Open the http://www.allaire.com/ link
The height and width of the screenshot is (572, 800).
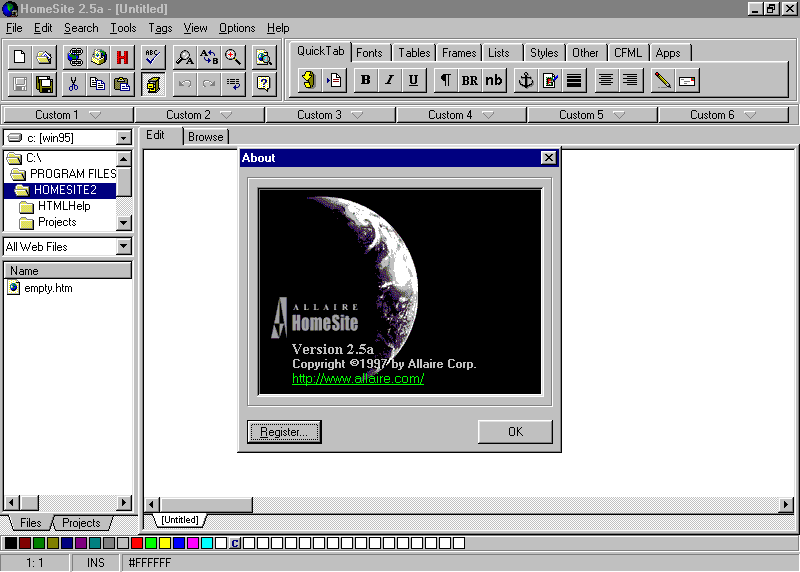(x=358, y=379)
